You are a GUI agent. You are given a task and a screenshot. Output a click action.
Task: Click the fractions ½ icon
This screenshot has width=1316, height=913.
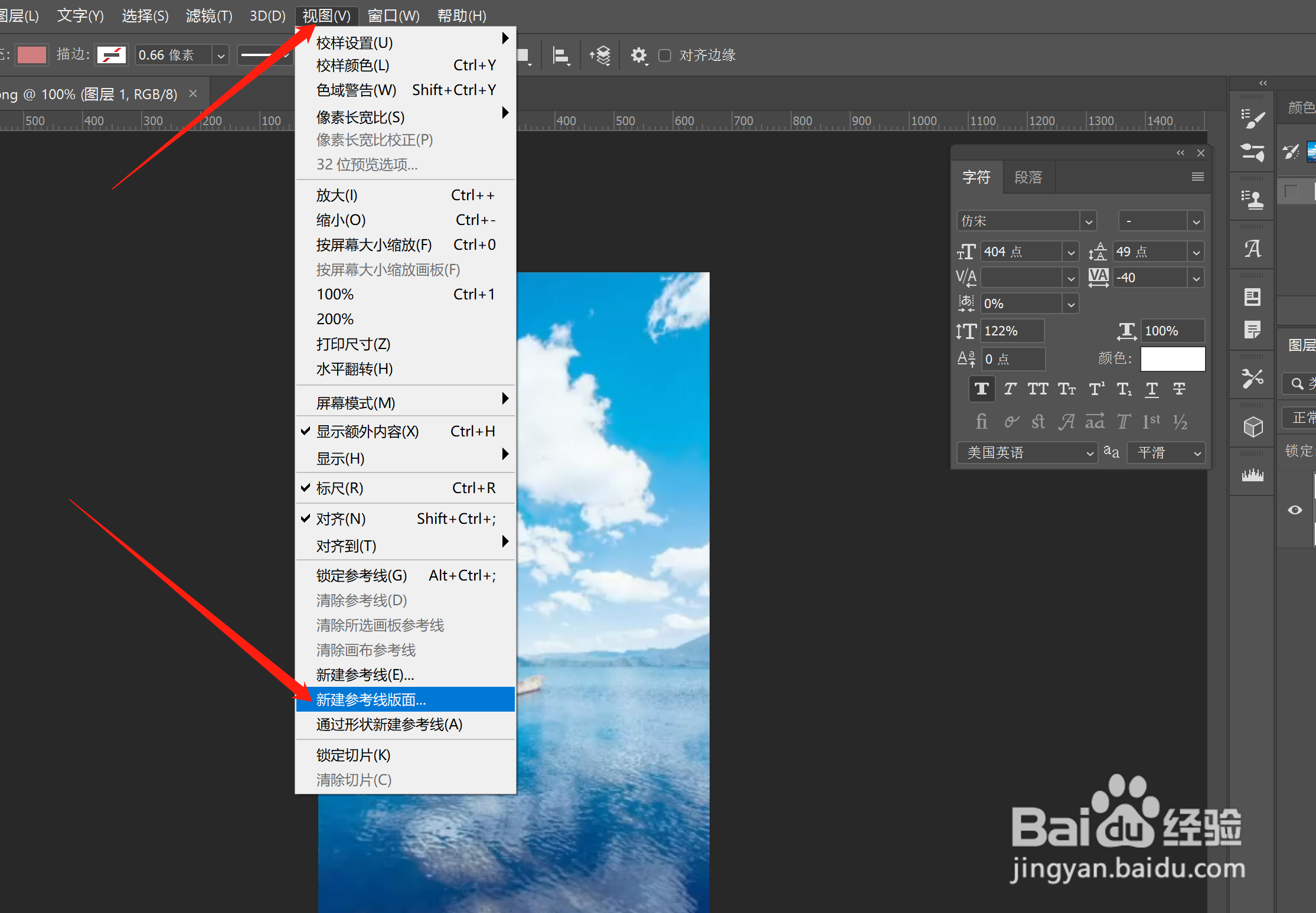(x=1180, y=421)
